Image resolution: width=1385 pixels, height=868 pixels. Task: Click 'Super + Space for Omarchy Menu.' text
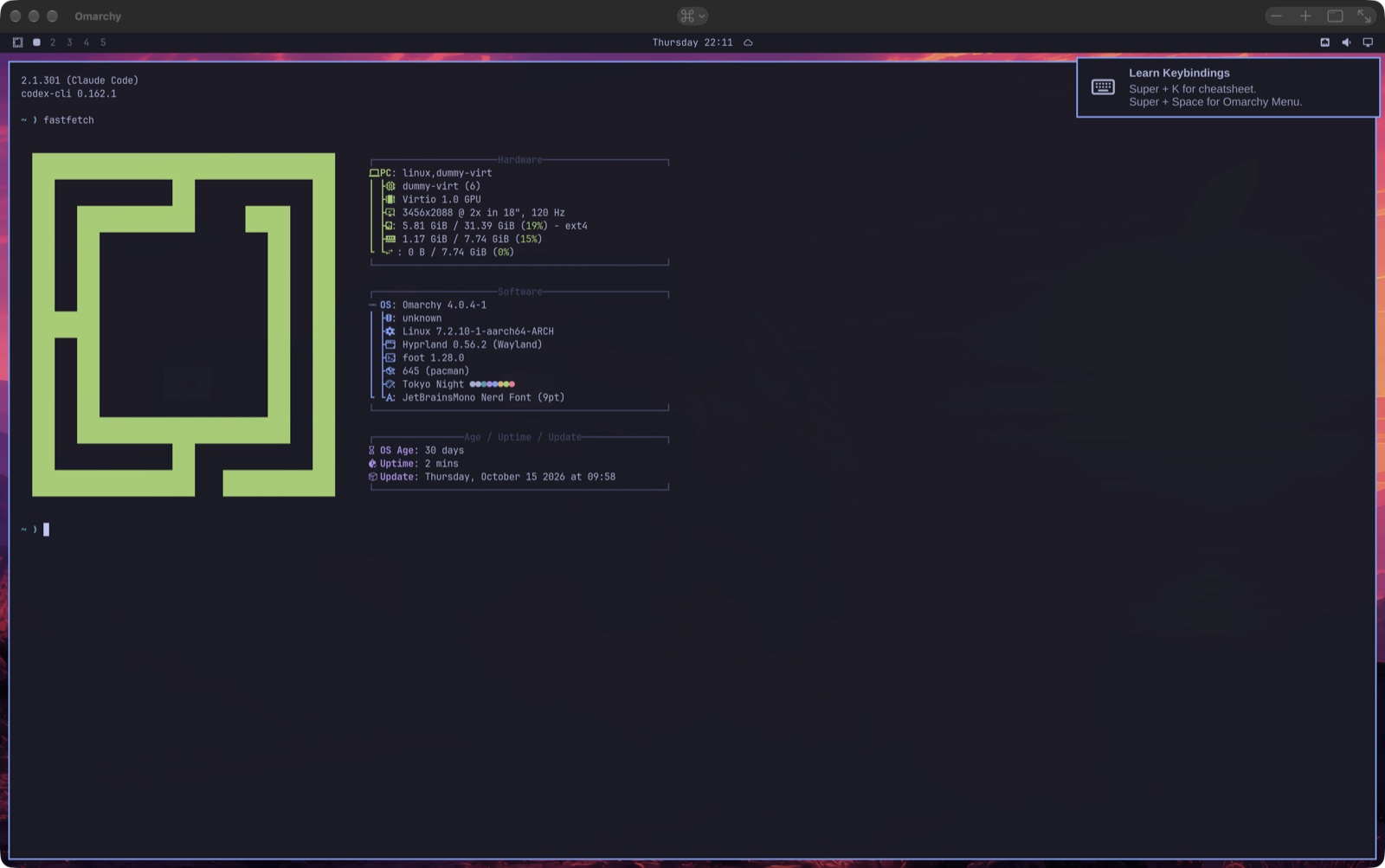click(x=1215, y=101)
